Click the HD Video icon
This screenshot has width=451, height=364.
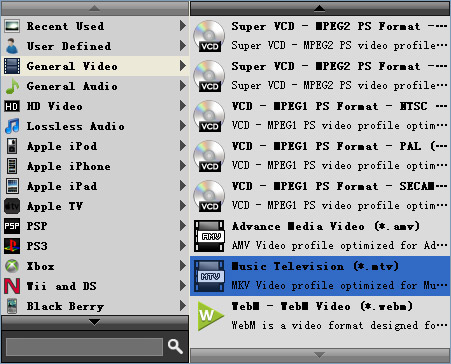[x=12, y=106]
